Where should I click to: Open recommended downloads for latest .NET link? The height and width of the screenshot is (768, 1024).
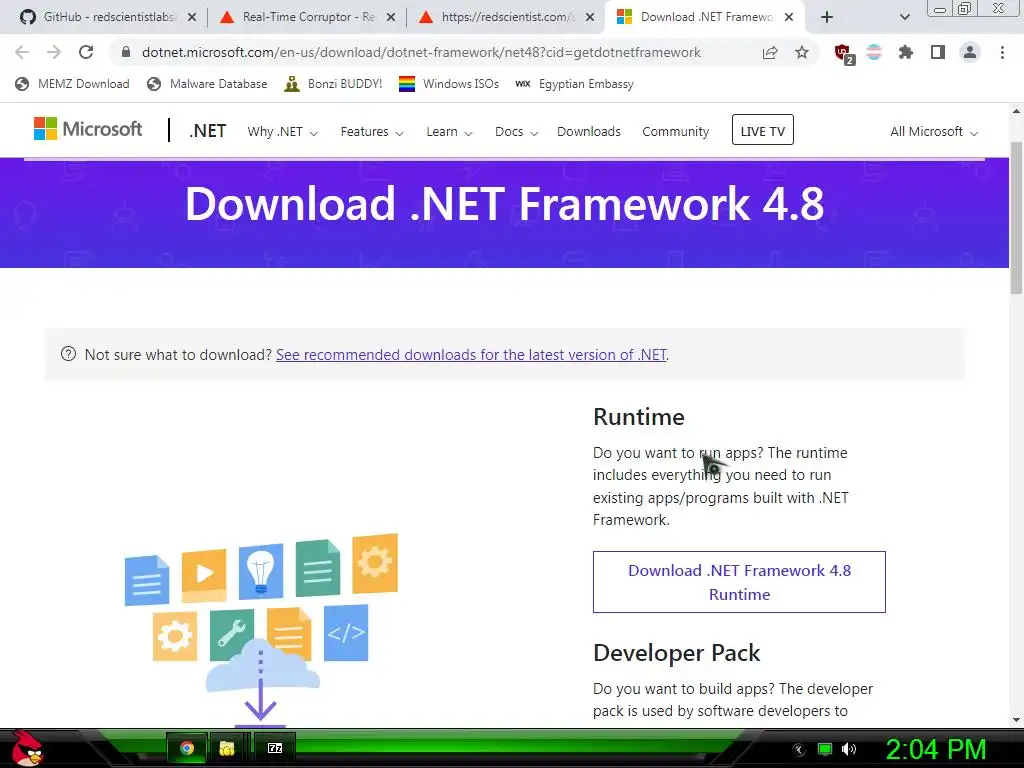[471, 355]
